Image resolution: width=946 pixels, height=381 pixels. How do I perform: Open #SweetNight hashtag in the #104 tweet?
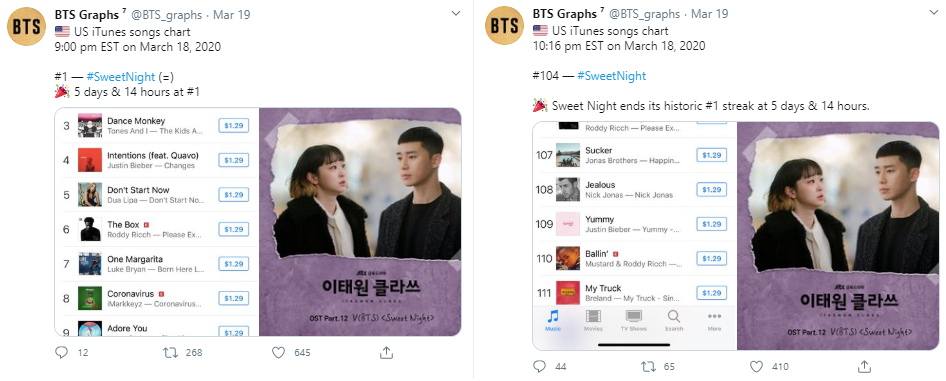click(611, 76)
